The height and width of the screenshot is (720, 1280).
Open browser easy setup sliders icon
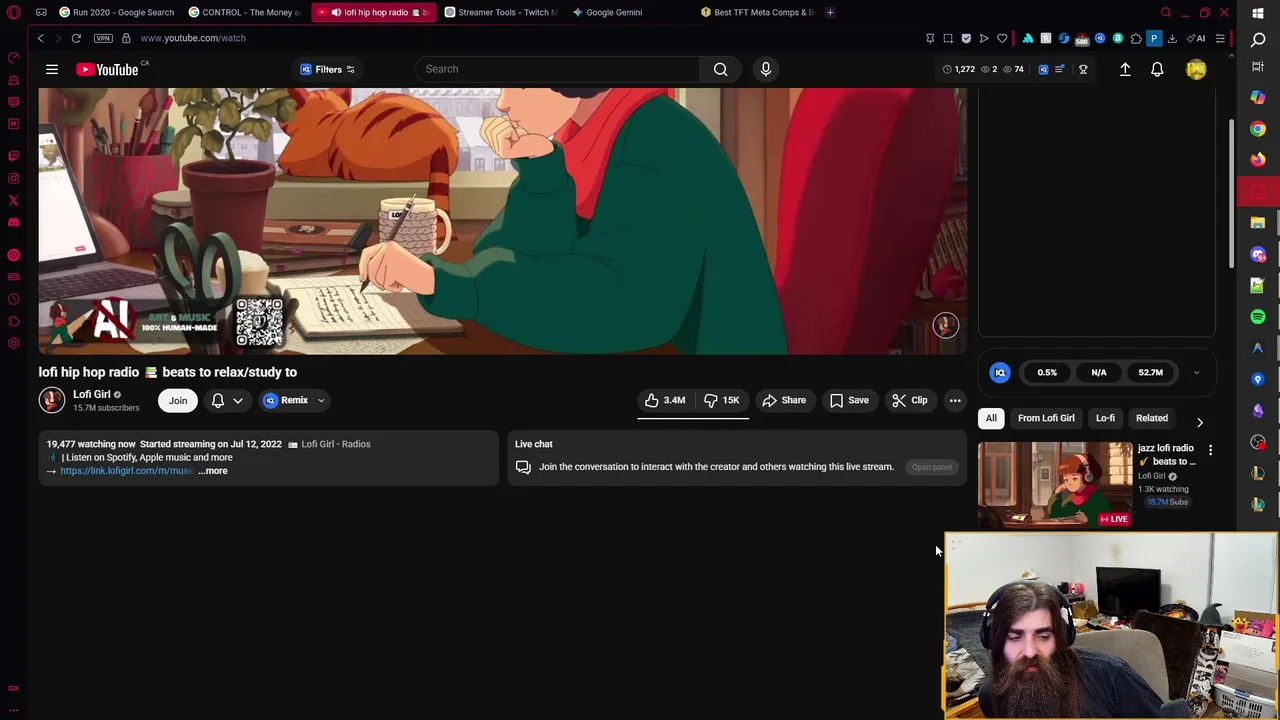[x=1220, y=39]
